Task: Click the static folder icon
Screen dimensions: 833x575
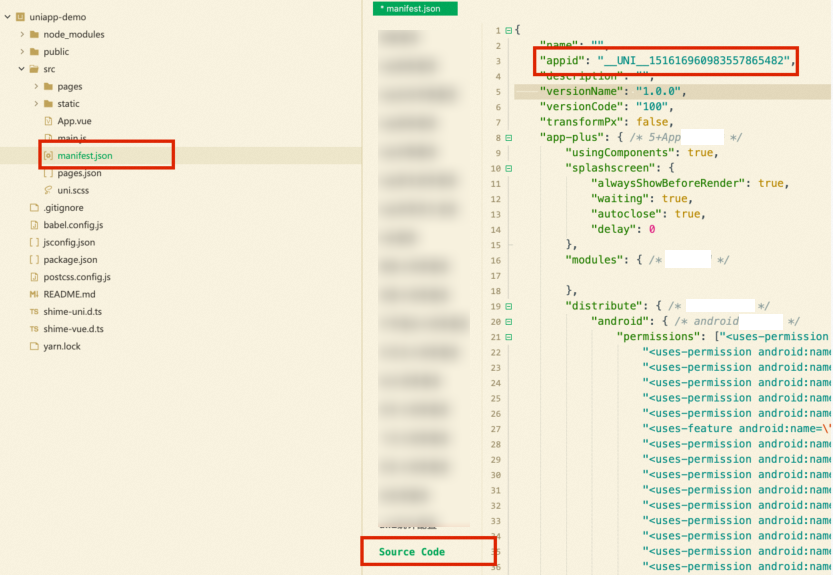Action: pos(48,104)
